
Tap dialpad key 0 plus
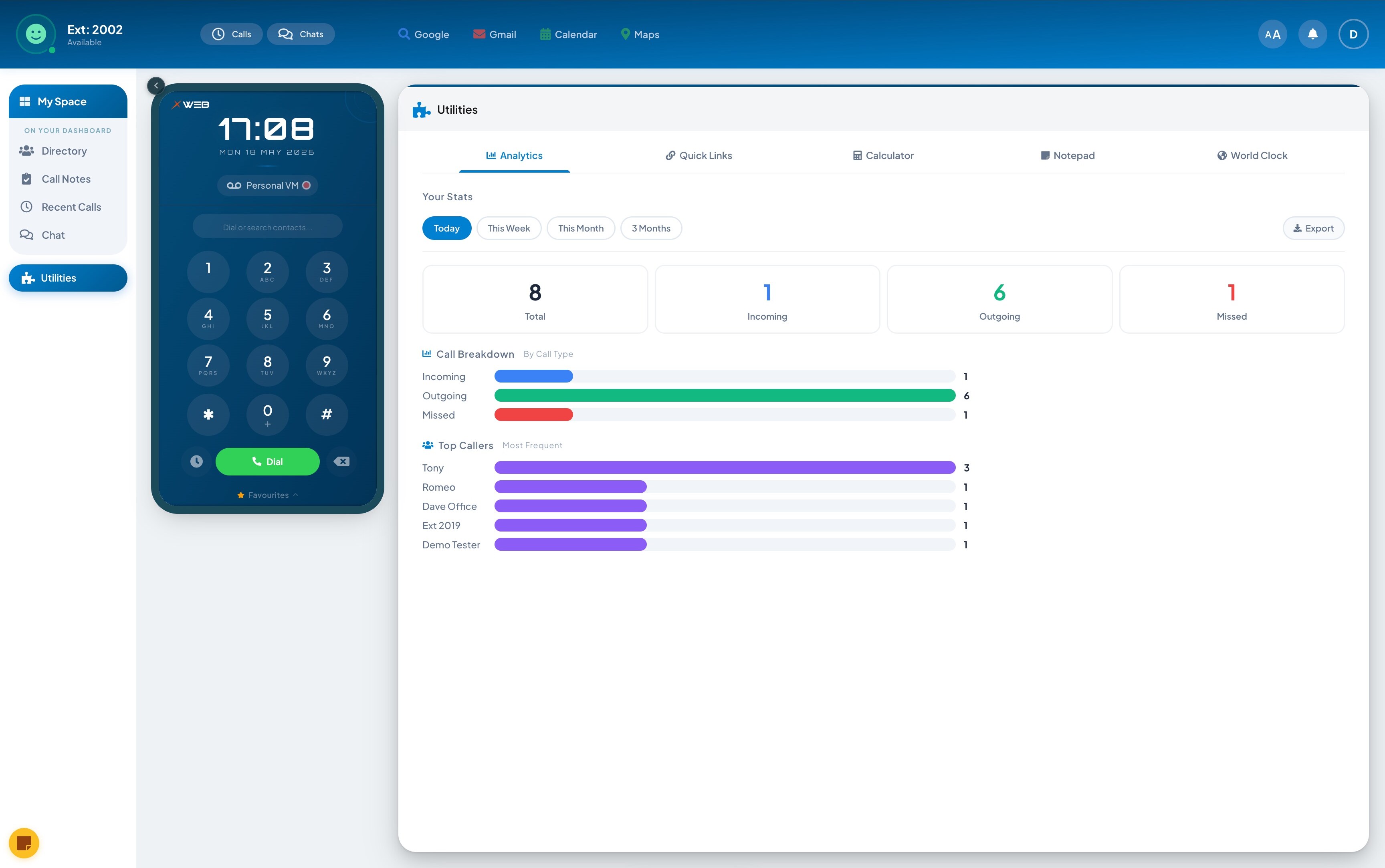coord(268,415)
